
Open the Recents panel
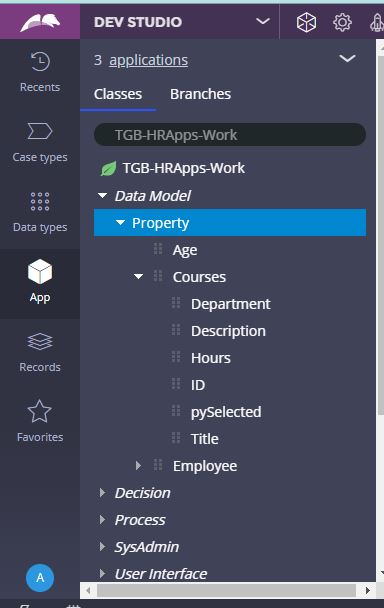40,72
